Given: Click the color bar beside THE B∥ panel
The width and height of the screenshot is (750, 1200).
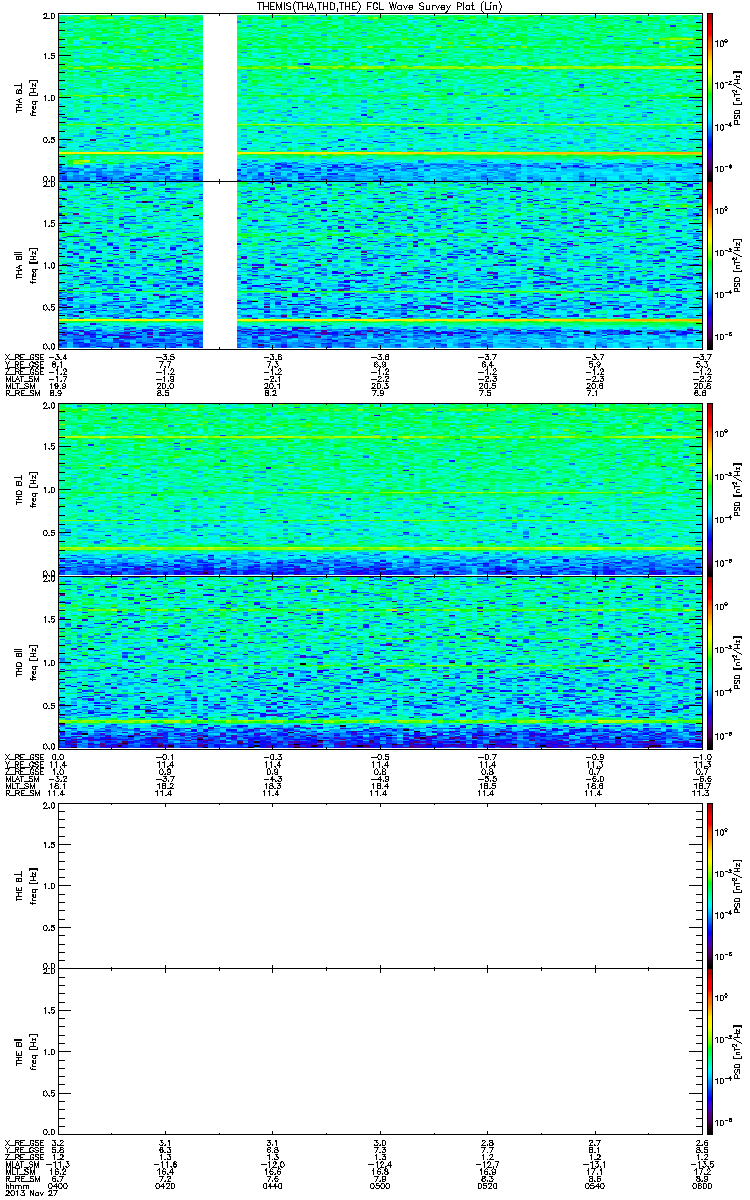Looking at the screenshot, I should 709,1050.
